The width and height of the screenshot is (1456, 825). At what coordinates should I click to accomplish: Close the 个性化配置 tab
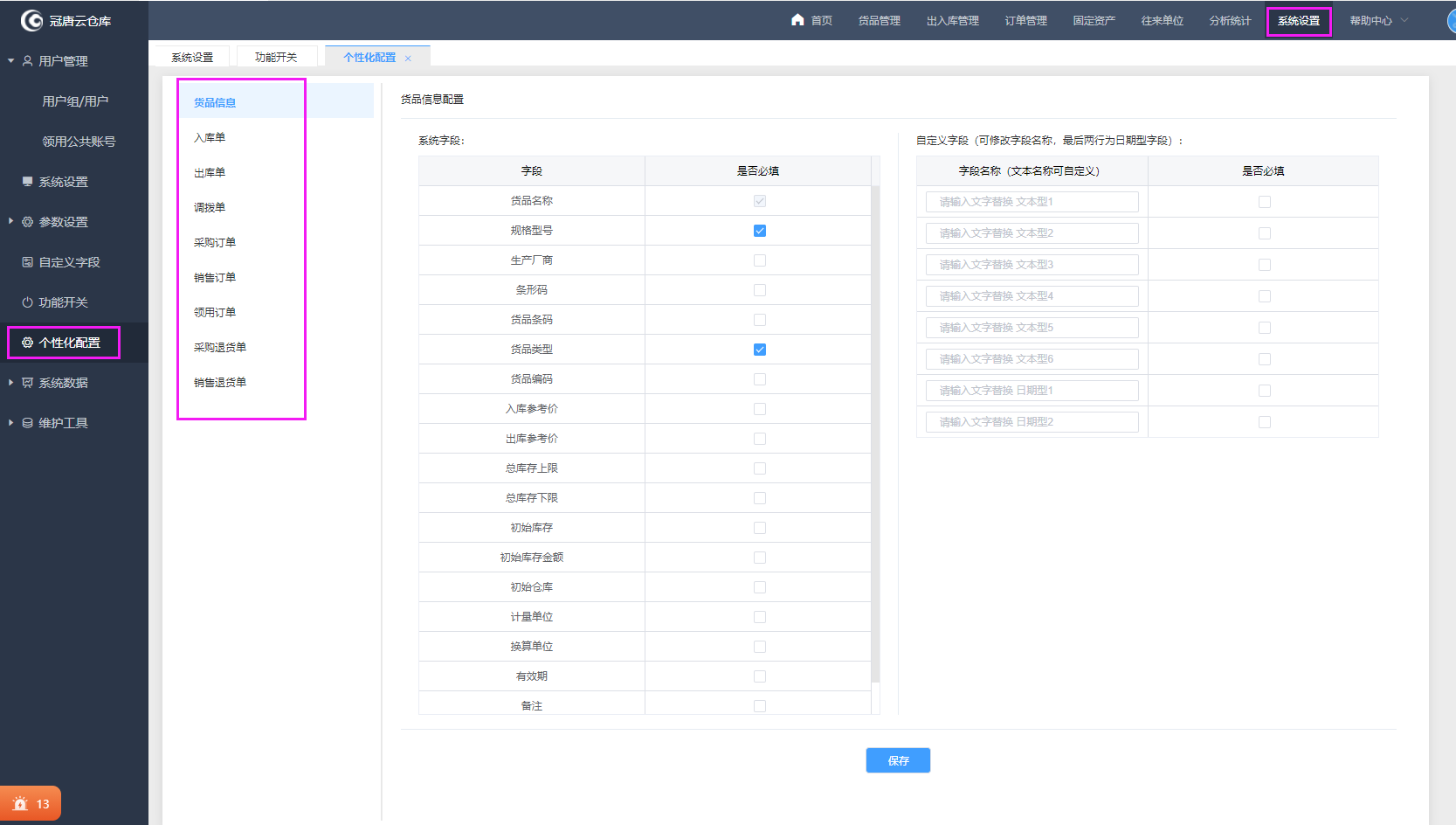pyautogui.click(x=408, y=58)
